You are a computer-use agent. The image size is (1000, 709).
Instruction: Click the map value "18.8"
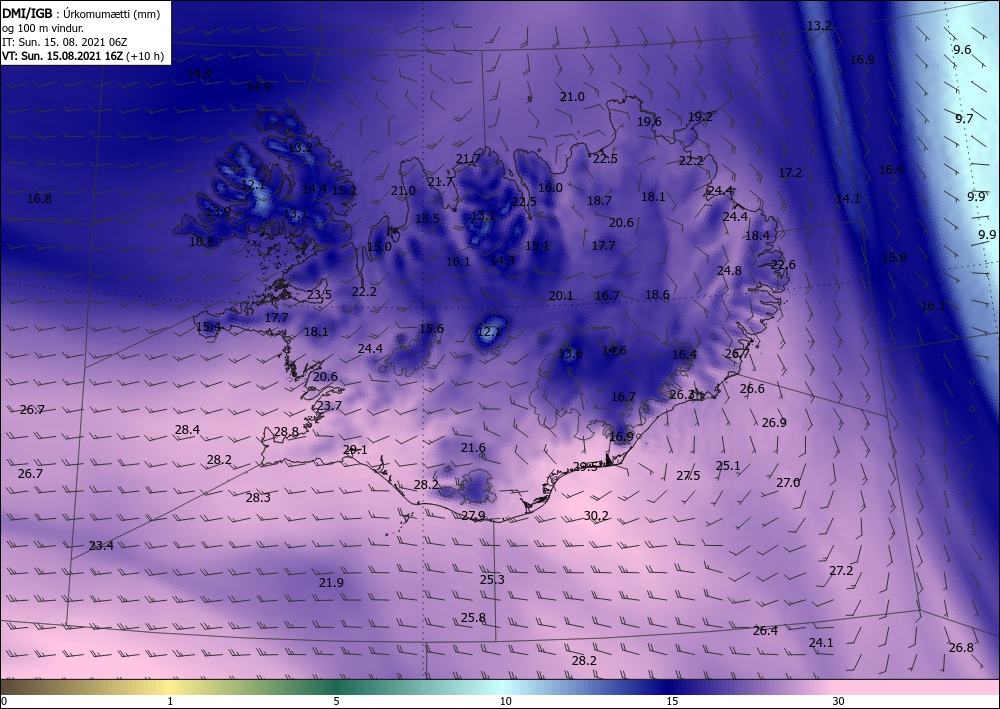(x=201, y=242)
